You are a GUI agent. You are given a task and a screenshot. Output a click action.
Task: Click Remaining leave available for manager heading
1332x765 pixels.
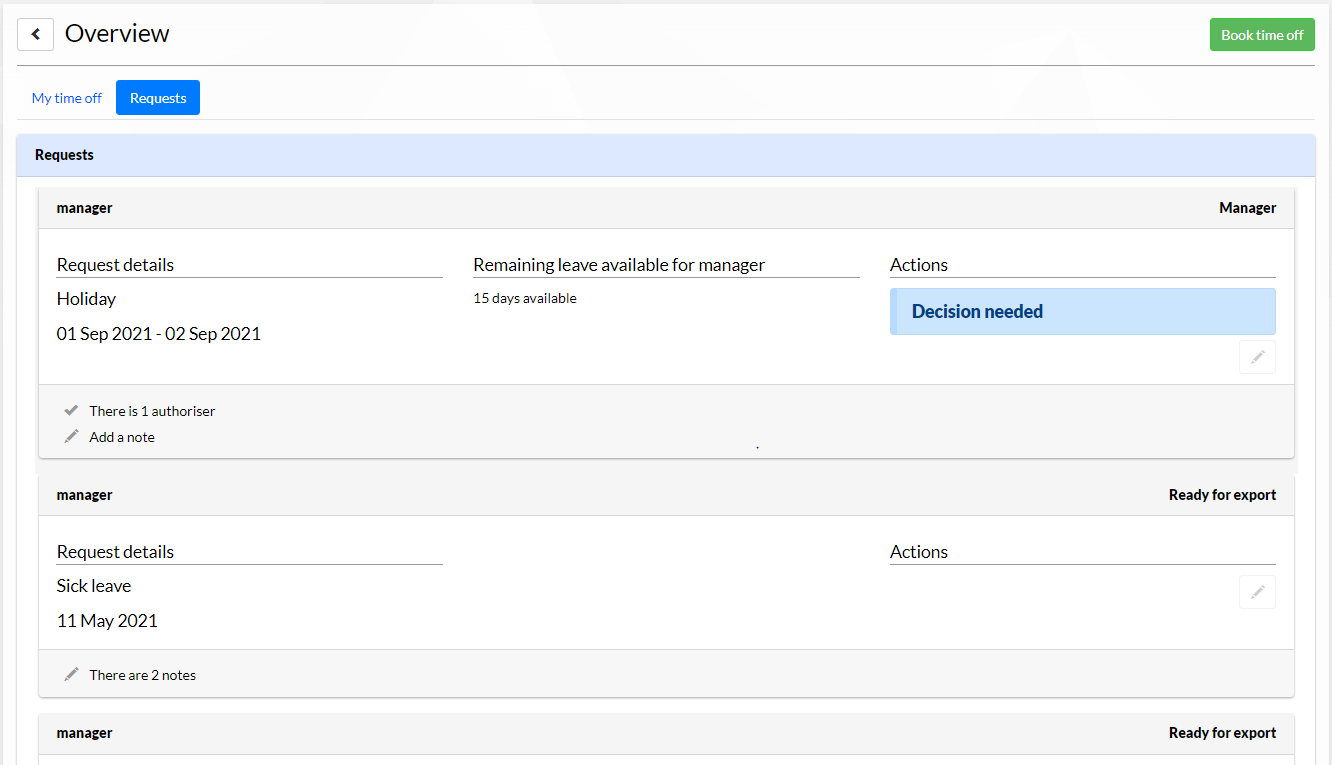pos(619,265)
